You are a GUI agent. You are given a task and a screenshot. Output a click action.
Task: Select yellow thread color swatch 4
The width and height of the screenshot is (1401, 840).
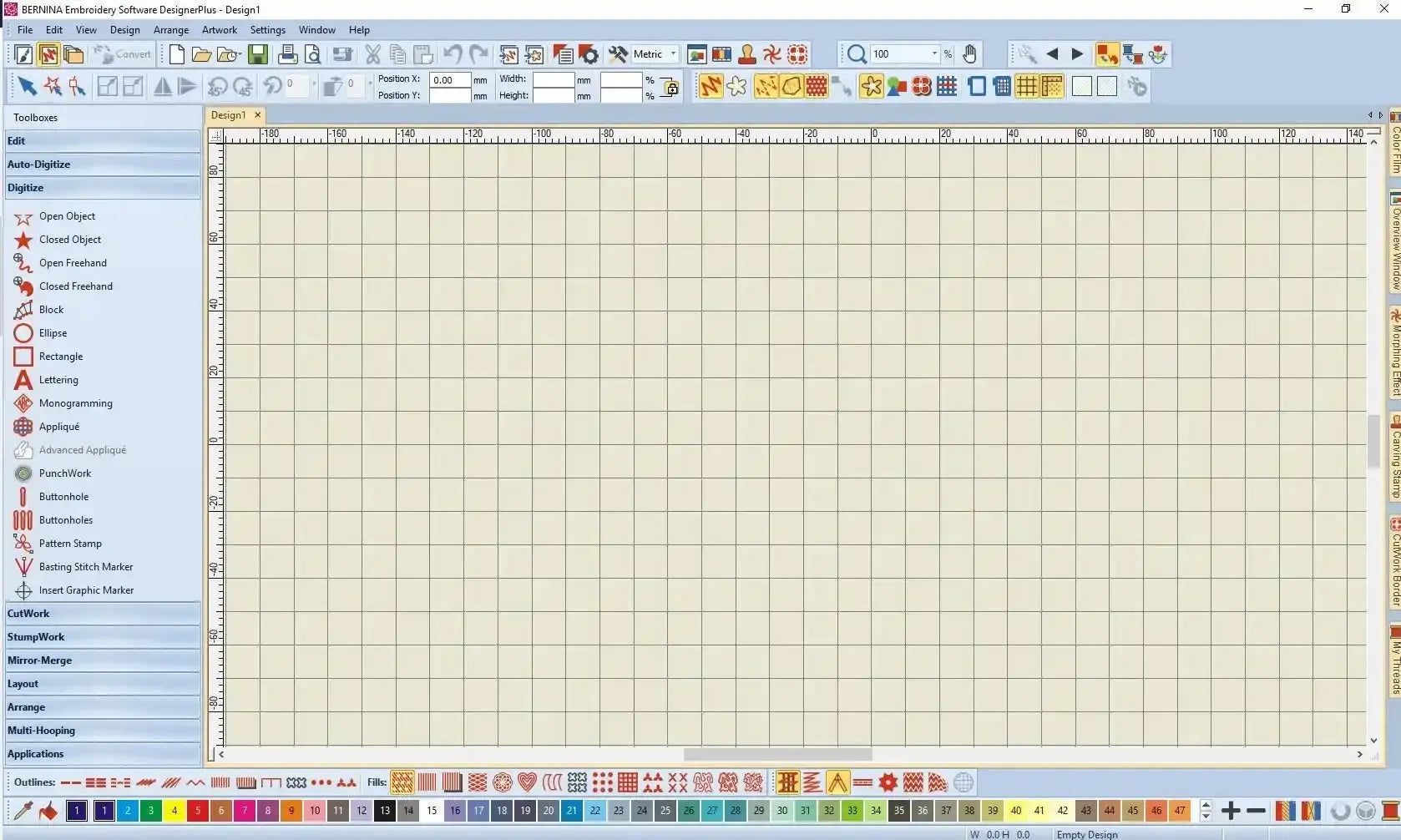pyautogui.click(x=174, y=810)
